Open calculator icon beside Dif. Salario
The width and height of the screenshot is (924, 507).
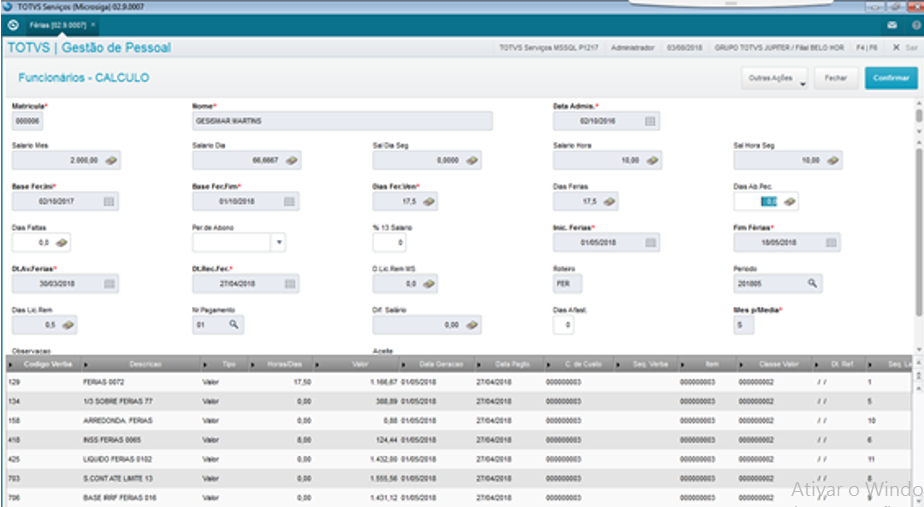(471, 325)
